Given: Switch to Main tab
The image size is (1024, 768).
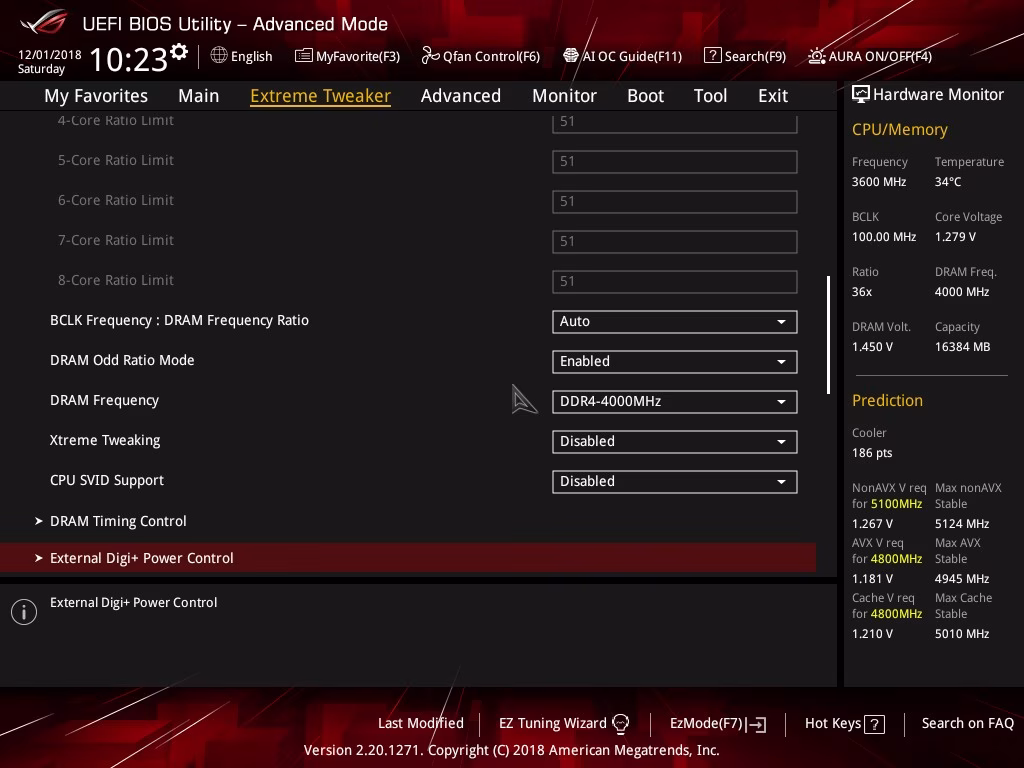Looking at the screenshot, I should pyautogui.click(x=199, y=96).
